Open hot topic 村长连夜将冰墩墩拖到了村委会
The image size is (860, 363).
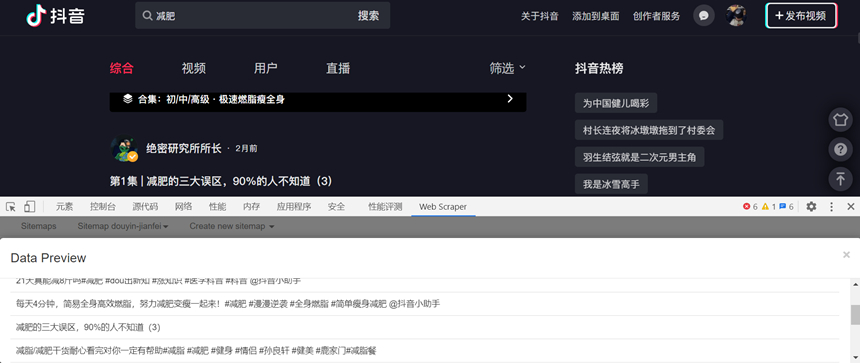[649, 130]
